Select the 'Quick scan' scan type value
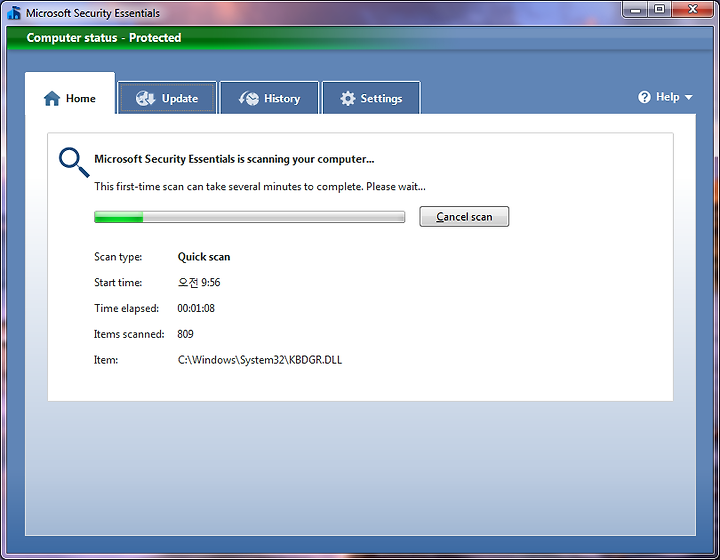 204,257
